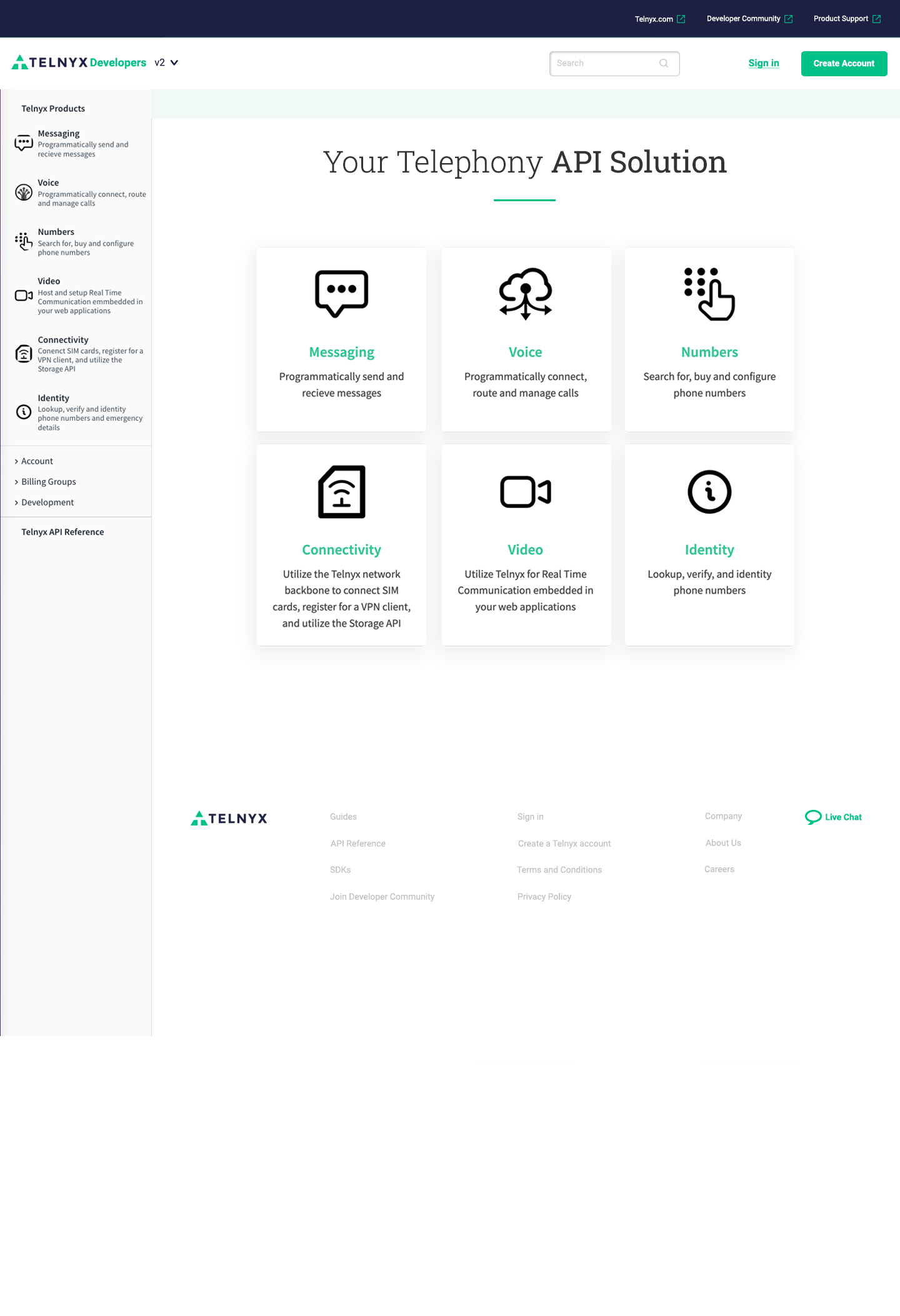
Task: Click the magnifier icon in search box
Action: [664, 63]
